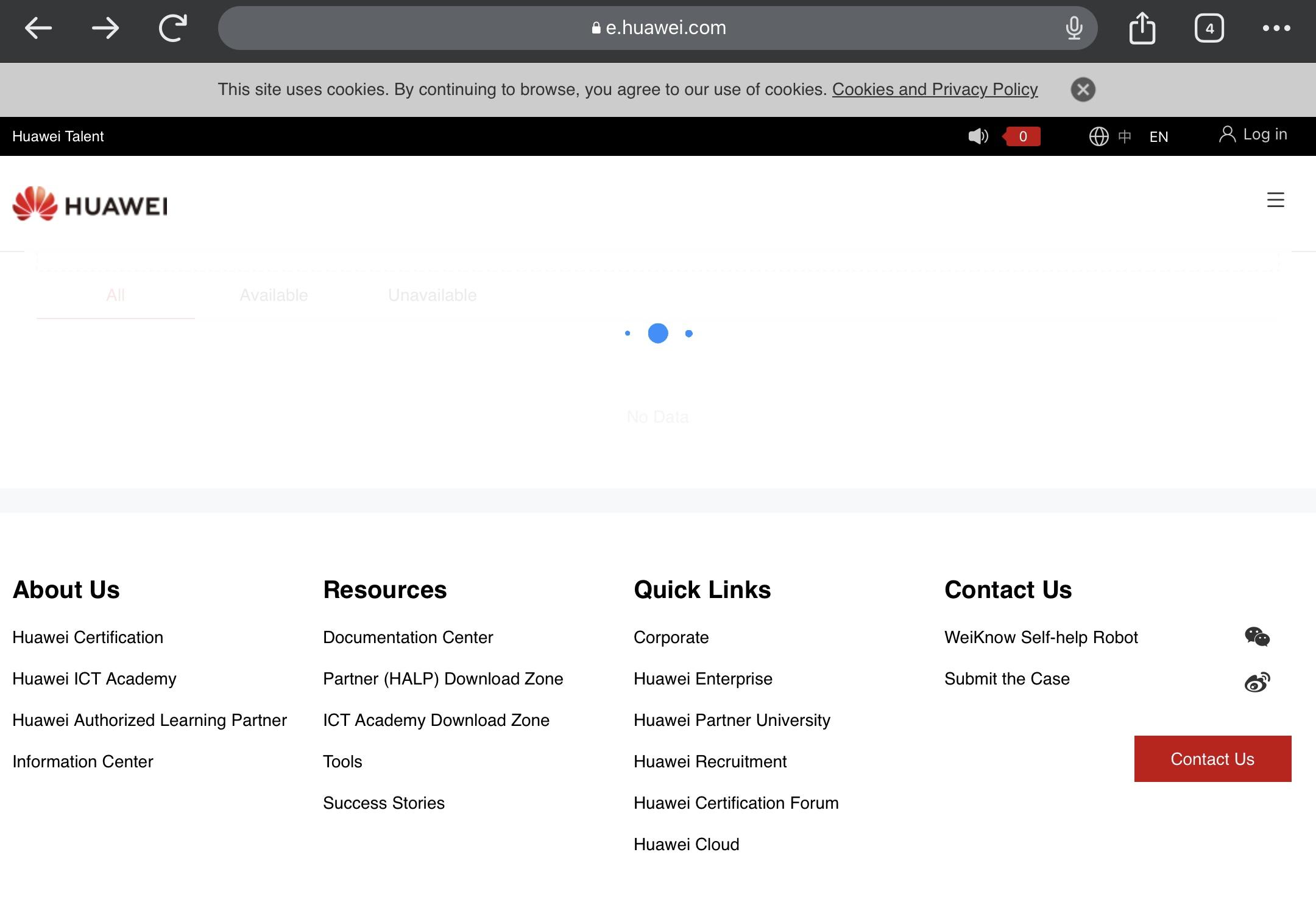
Task: Dismiss the cookies notice banner
Action: (1083, 90)
